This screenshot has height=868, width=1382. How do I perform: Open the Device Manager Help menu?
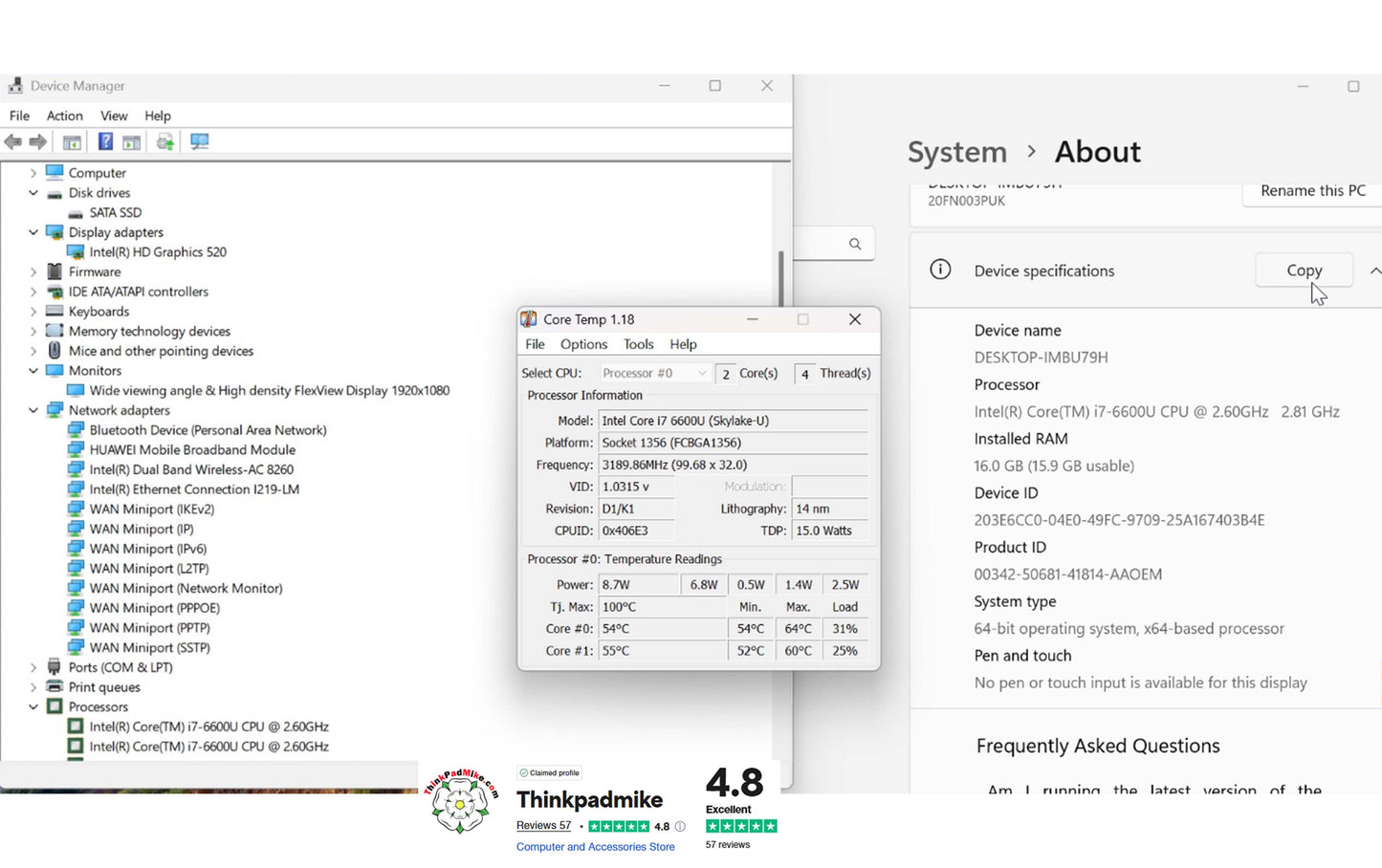[x=158, y=116]
